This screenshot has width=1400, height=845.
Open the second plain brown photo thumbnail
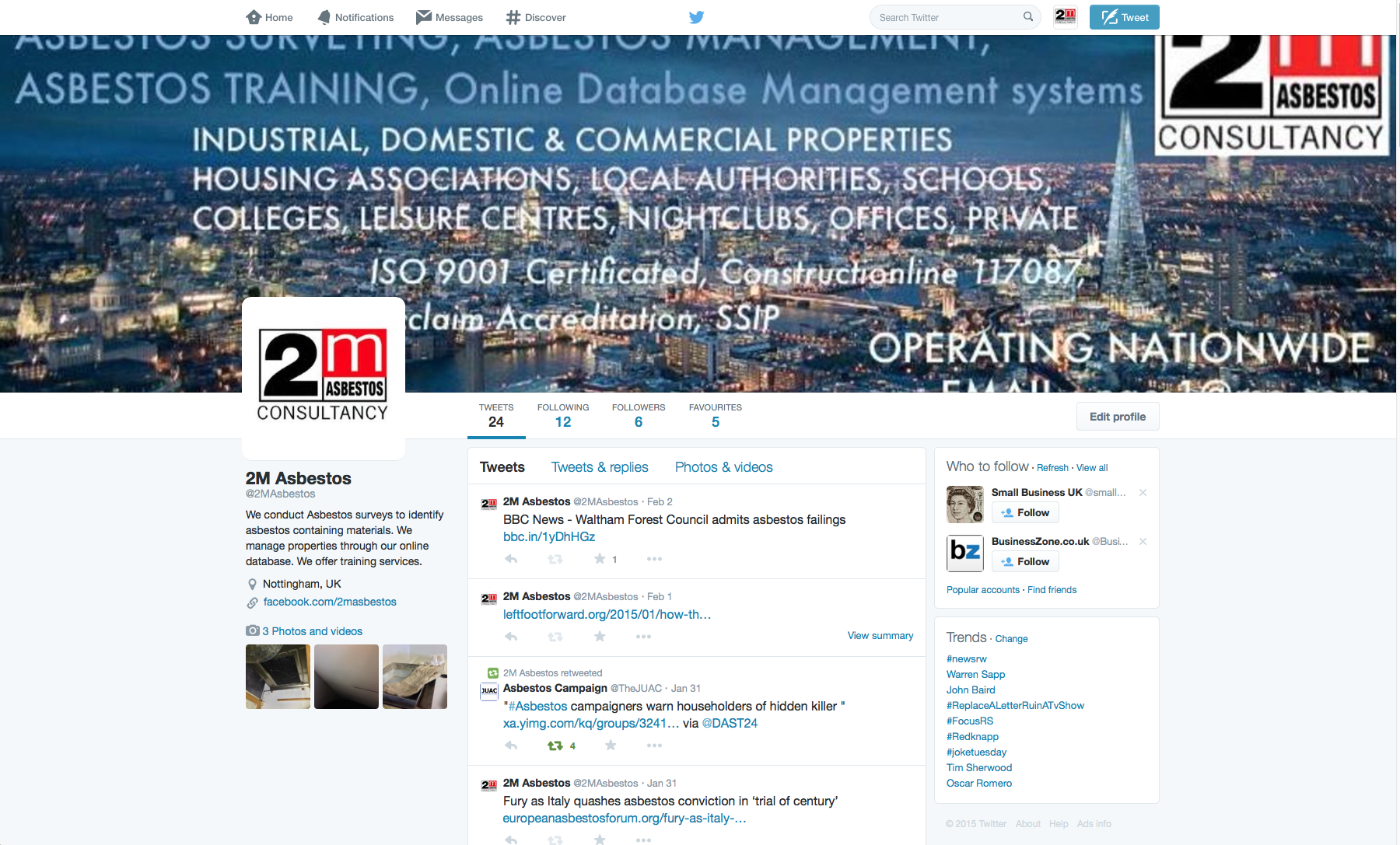point(346,676)
